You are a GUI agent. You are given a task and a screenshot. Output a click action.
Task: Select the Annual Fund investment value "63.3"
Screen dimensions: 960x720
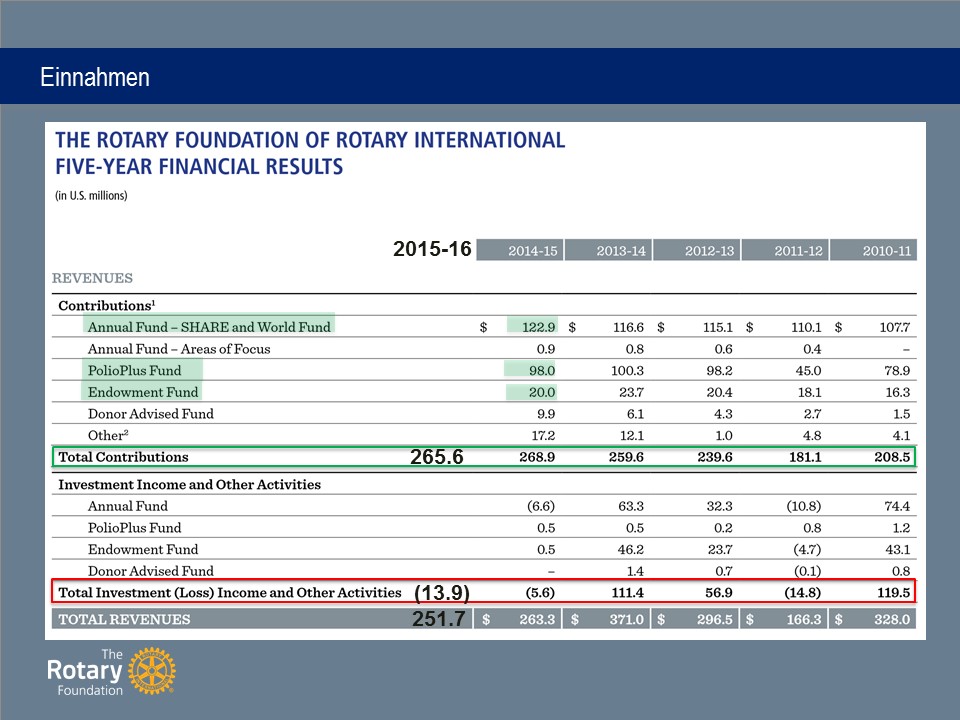click(631, 506)
